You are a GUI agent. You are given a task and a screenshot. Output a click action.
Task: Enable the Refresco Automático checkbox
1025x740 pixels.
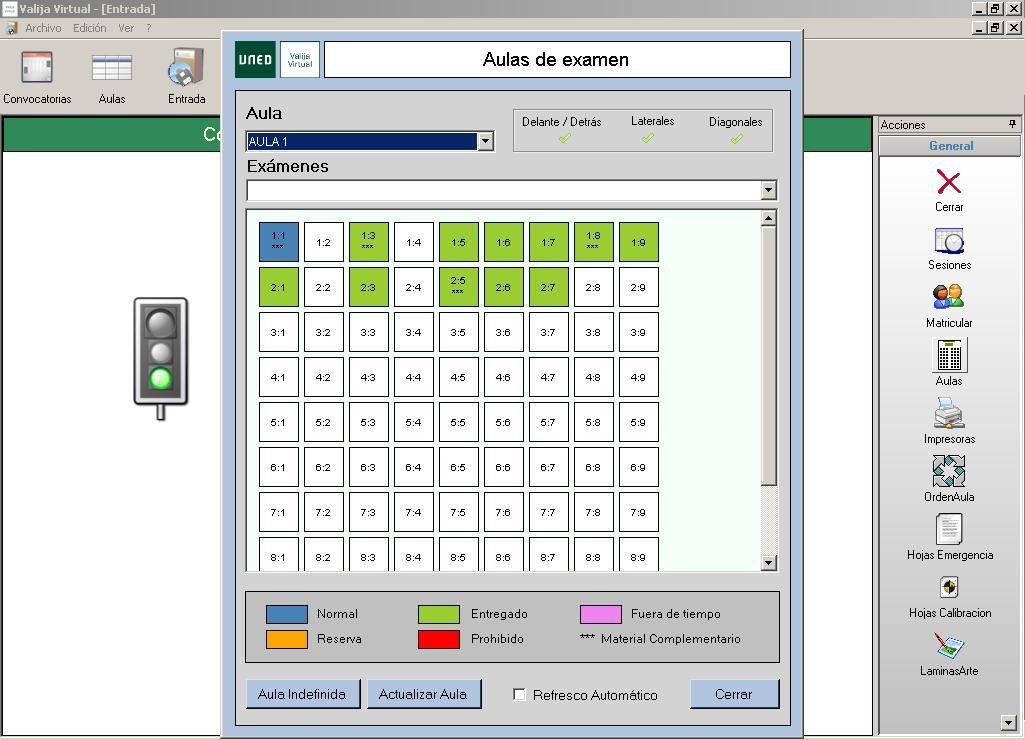pos(519,694)
